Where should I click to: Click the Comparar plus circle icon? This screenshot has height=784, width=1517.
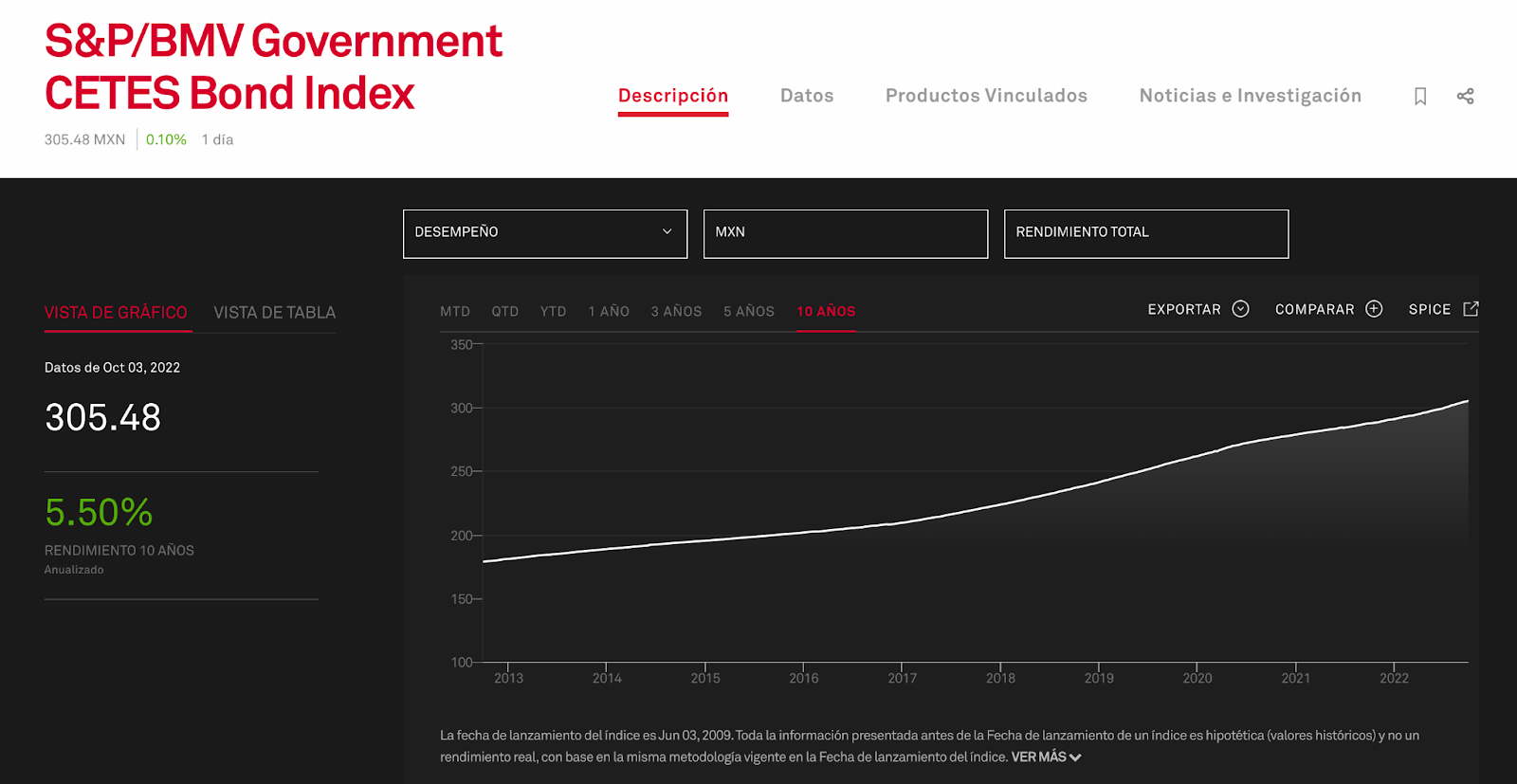[x=1374, y=309]
